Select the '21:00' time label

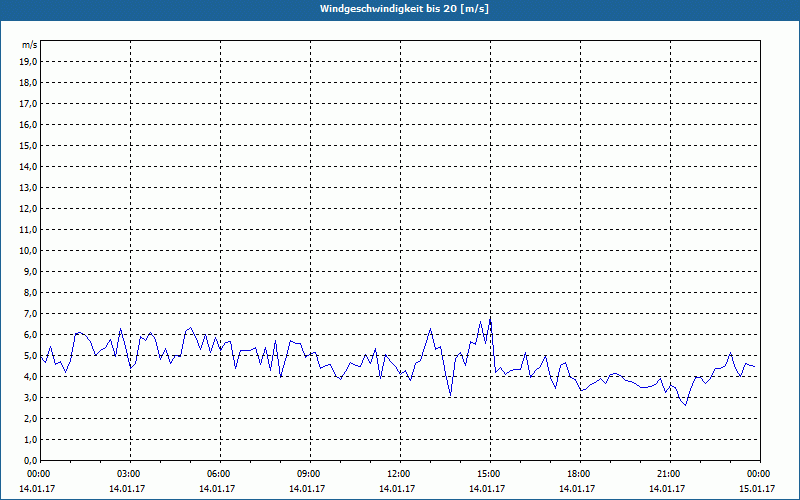pyautogui.click(x=669, y=474)
